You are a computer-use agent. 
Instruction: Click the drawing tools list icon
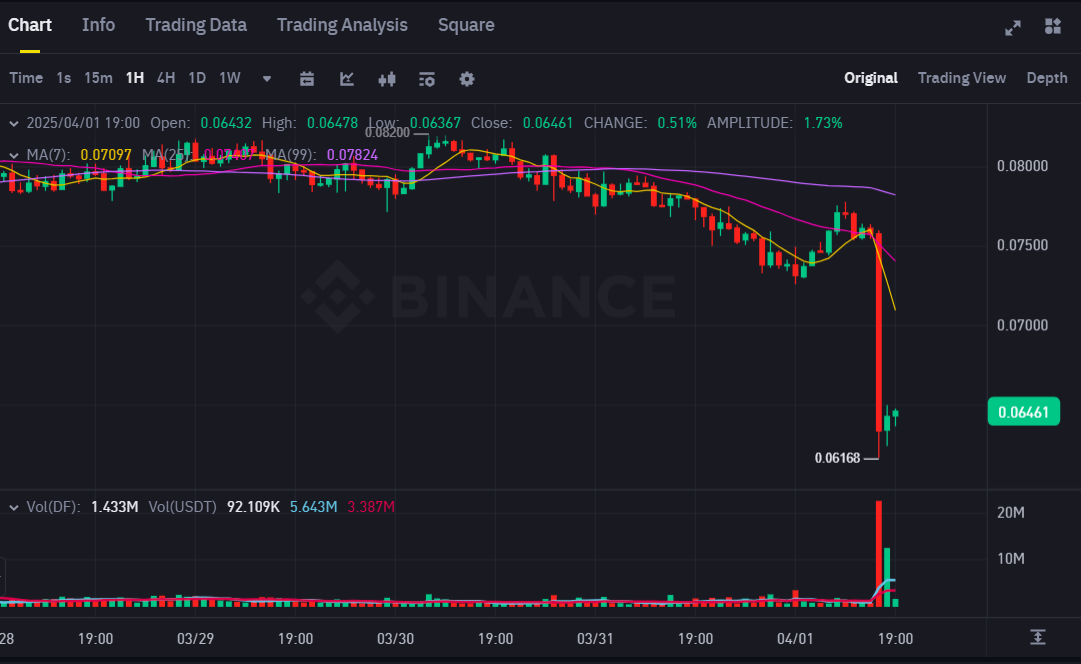point(427,78)
